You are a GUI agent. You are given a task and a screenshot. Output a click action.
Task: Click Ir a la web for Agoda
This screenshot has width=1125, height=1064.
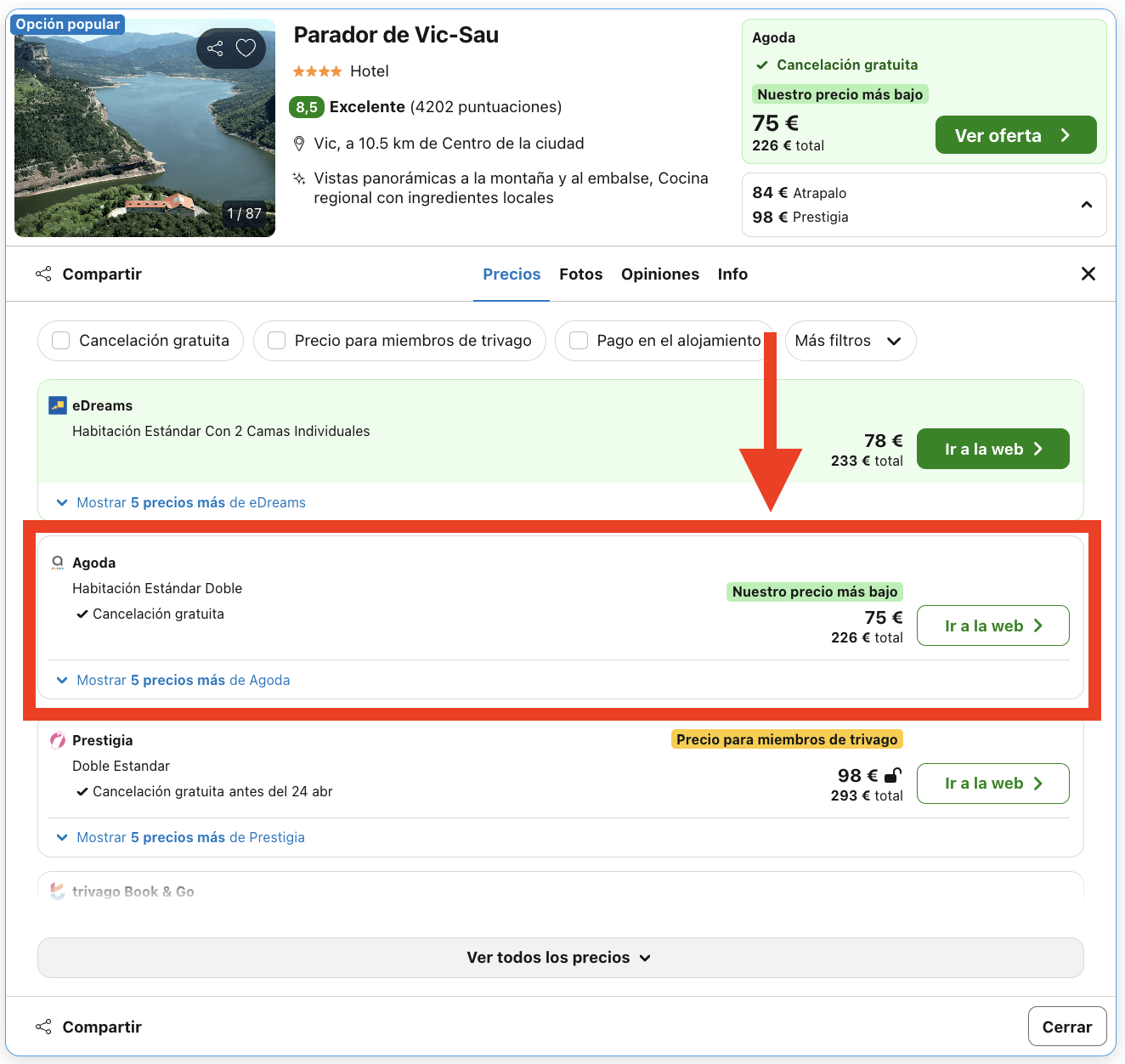pyautogui.click(x=993, y=625)
